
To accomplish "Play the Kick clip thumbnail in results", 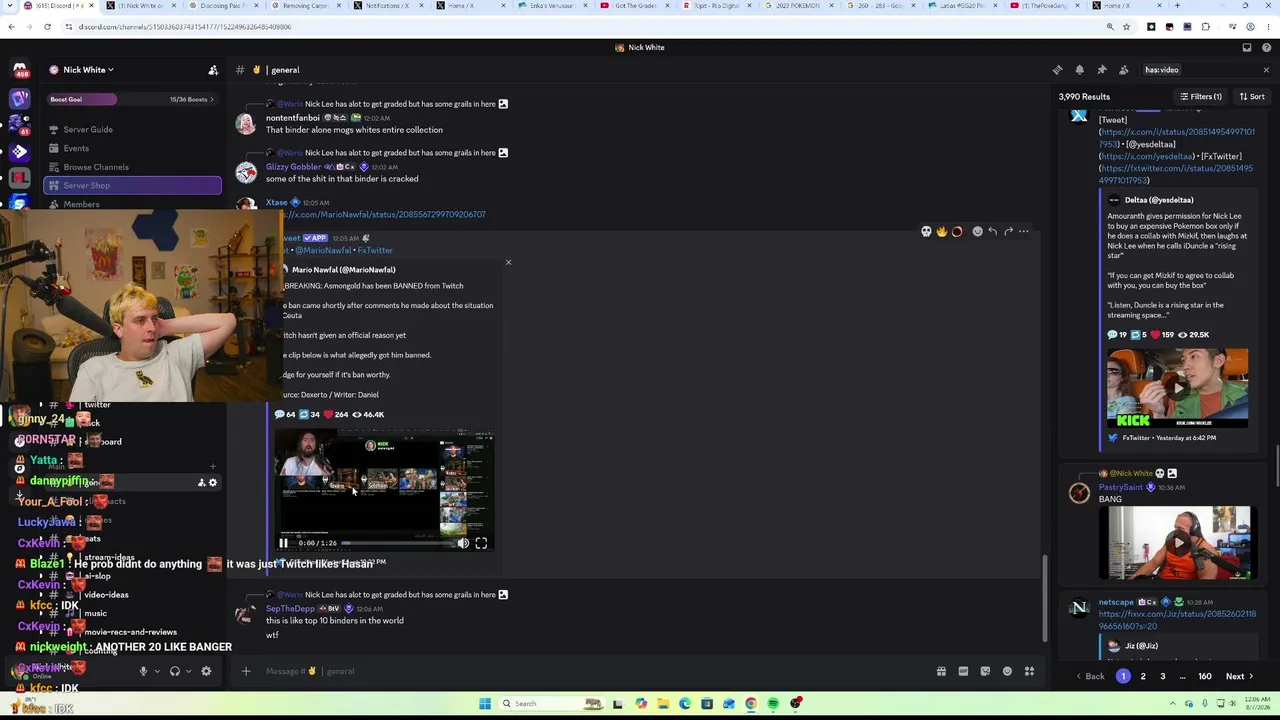I will (1177, 388).
